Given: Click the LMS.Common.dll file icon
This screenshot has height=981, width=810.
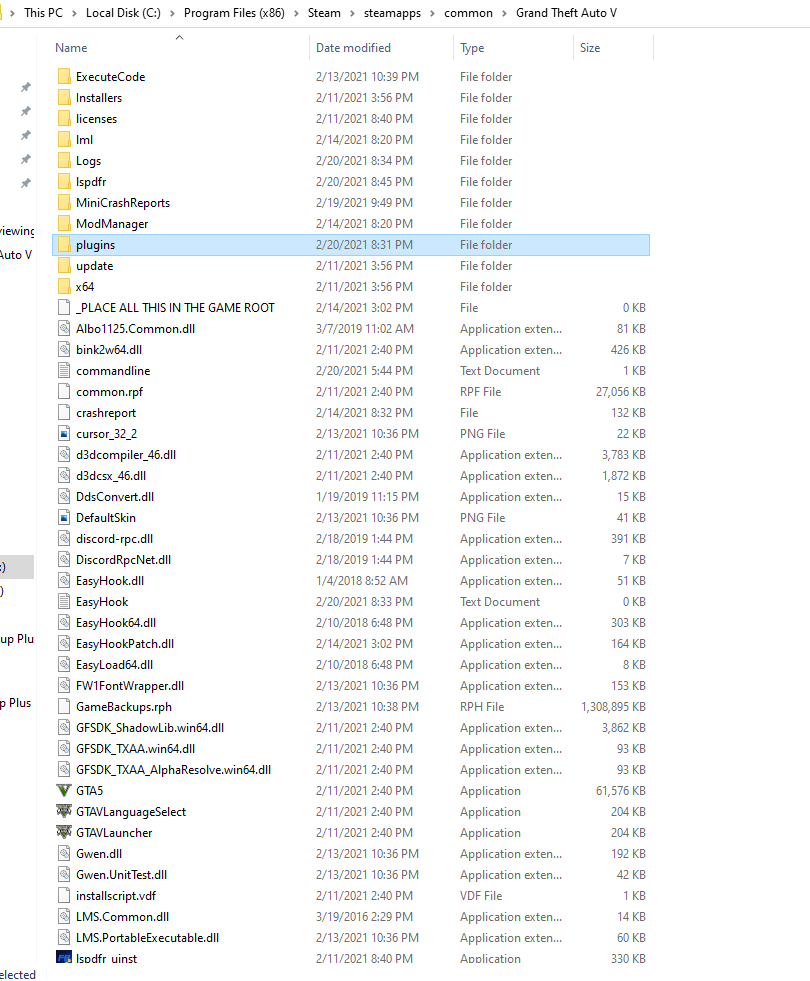Looking at the screenshot, I should (64, 917).
